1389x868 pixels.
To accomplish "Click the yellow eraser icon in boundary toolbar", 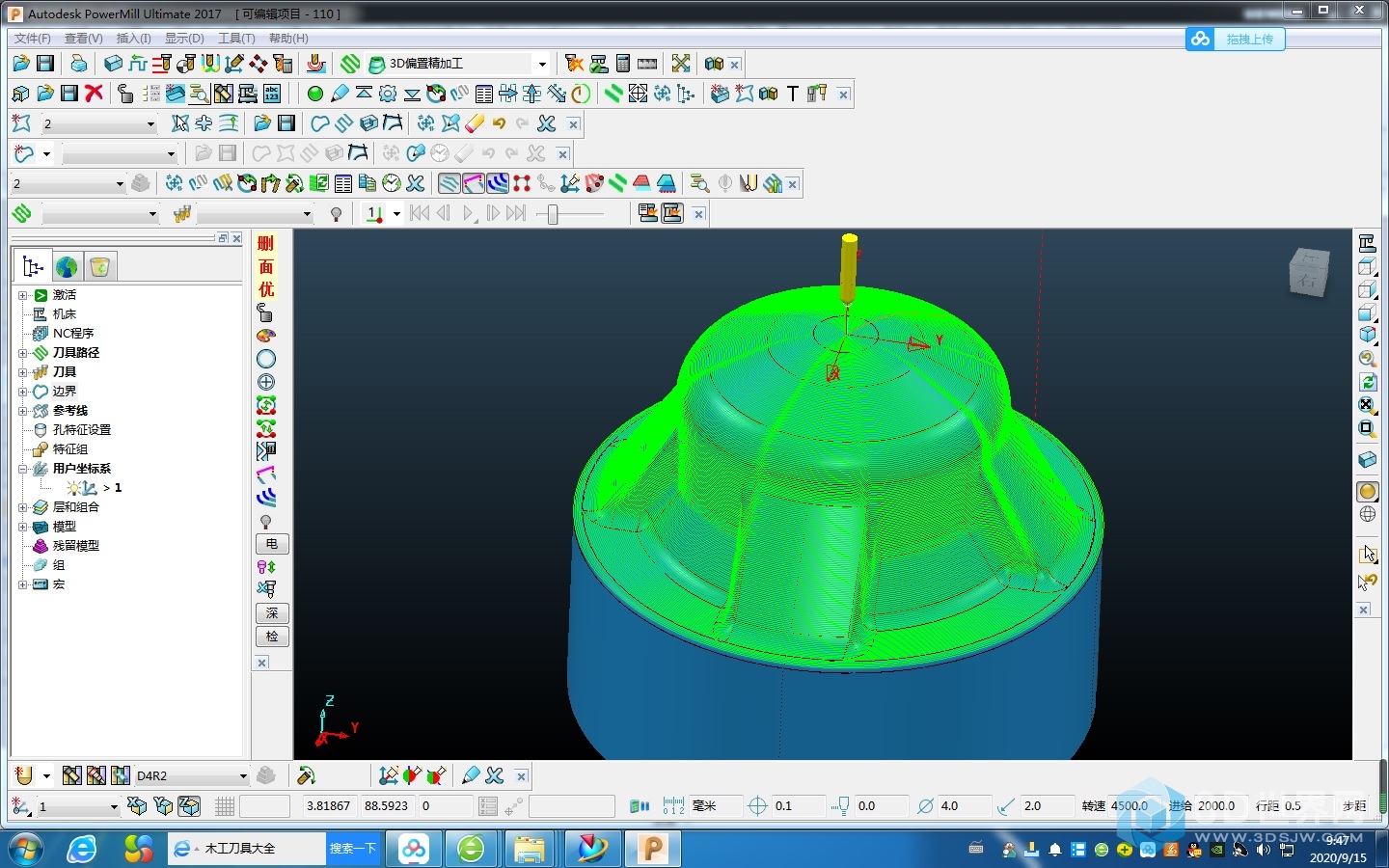I will pyautogui.click(x=475, y=123).
